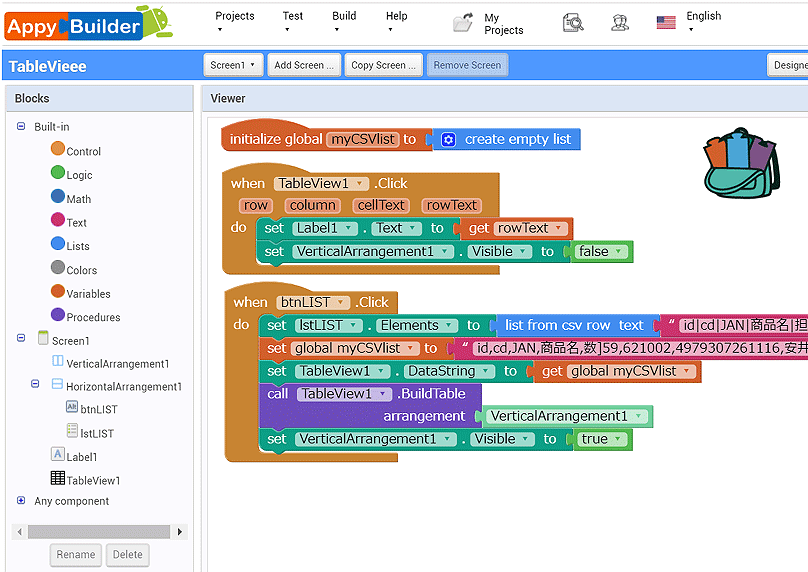Select the green Logic blocks circle
This screenshot has height=572, width=808.
(58, 173)
